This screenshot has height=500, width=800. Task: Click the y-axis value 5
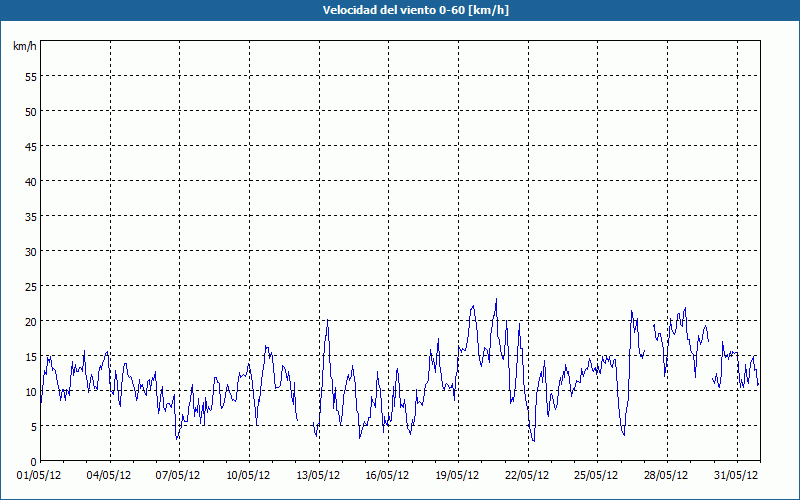coord(34,427)
